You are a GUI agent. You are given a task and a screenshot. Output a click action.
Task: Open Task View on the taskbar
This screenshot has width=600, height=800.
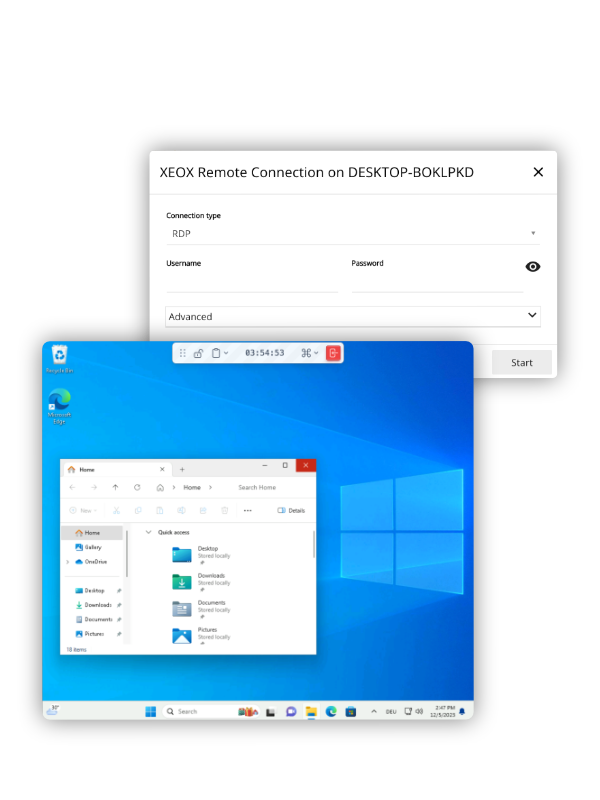tap(270, 712)
